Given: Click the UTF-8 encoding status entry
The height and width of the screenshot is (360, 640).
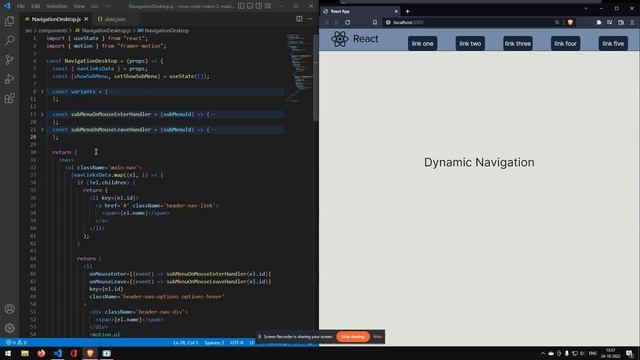Looking at the screenshot, I should pos(237,342).
